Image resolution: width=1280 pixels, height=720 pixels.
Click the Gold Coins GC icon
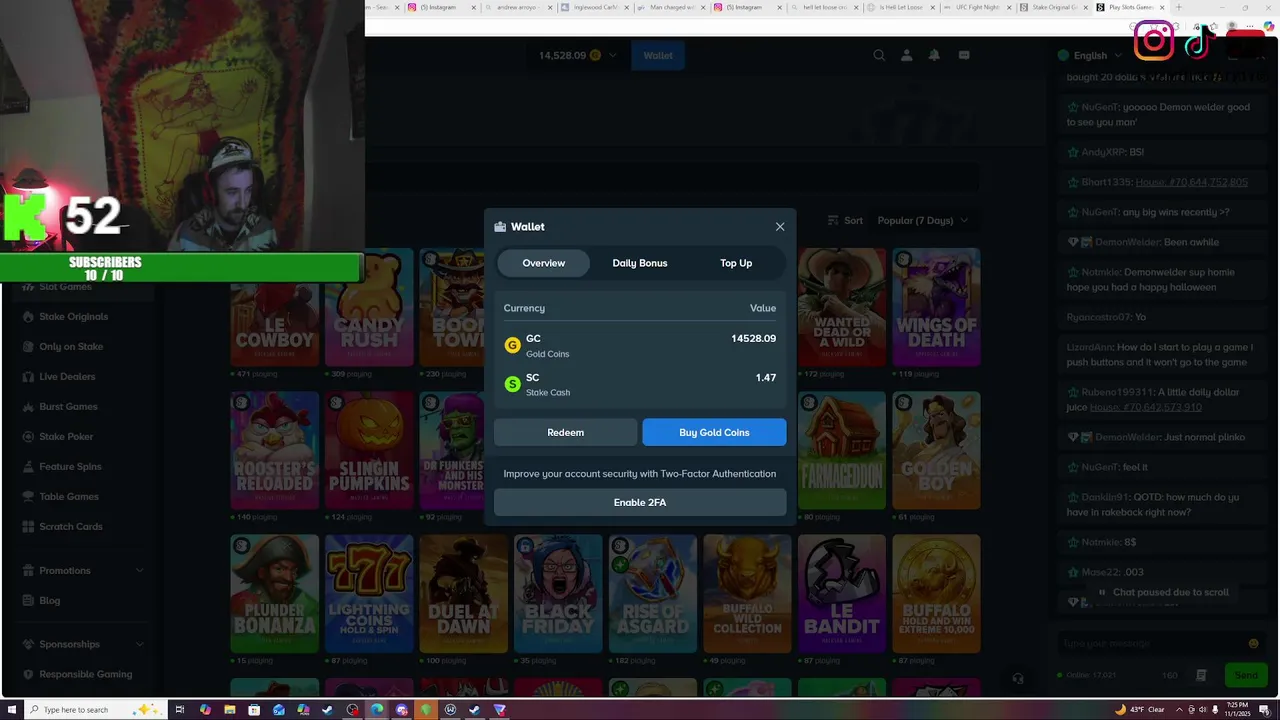tap(512, 345)
